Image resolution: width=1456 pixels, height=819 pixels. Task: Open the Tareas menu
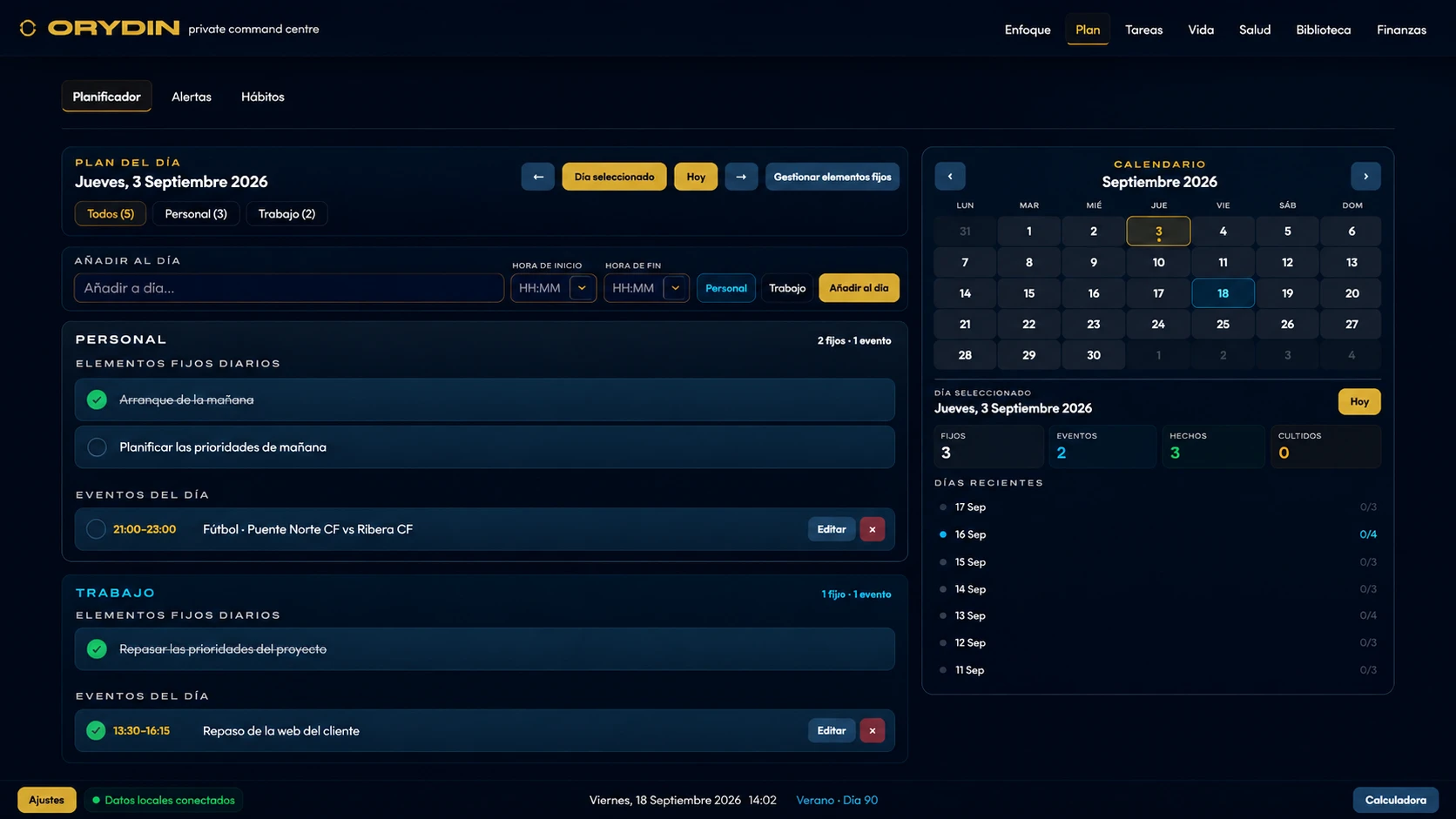pos(1143,30)
